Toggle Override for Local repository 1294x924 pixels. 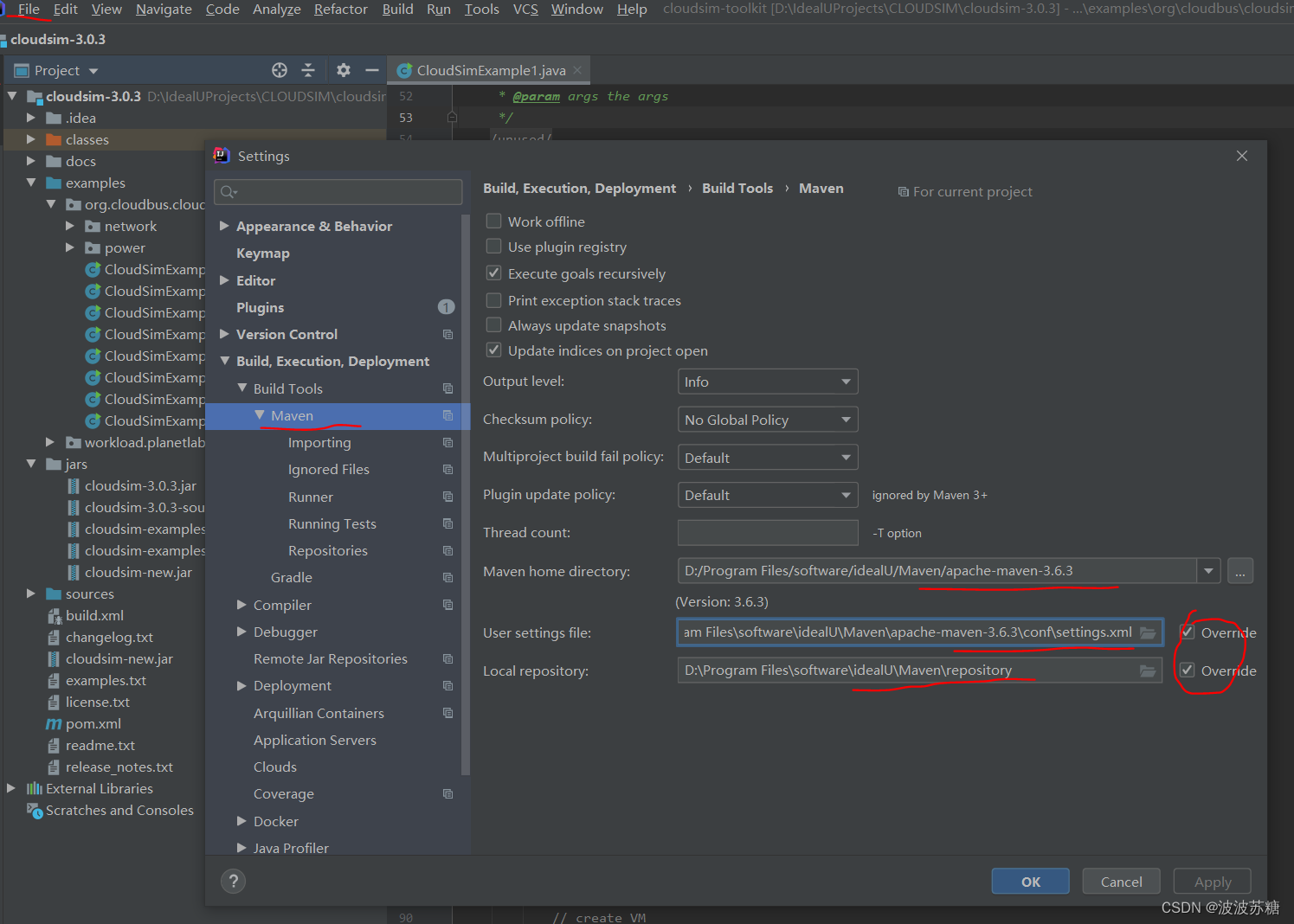pyautogui.click(x=1188, y=670)
